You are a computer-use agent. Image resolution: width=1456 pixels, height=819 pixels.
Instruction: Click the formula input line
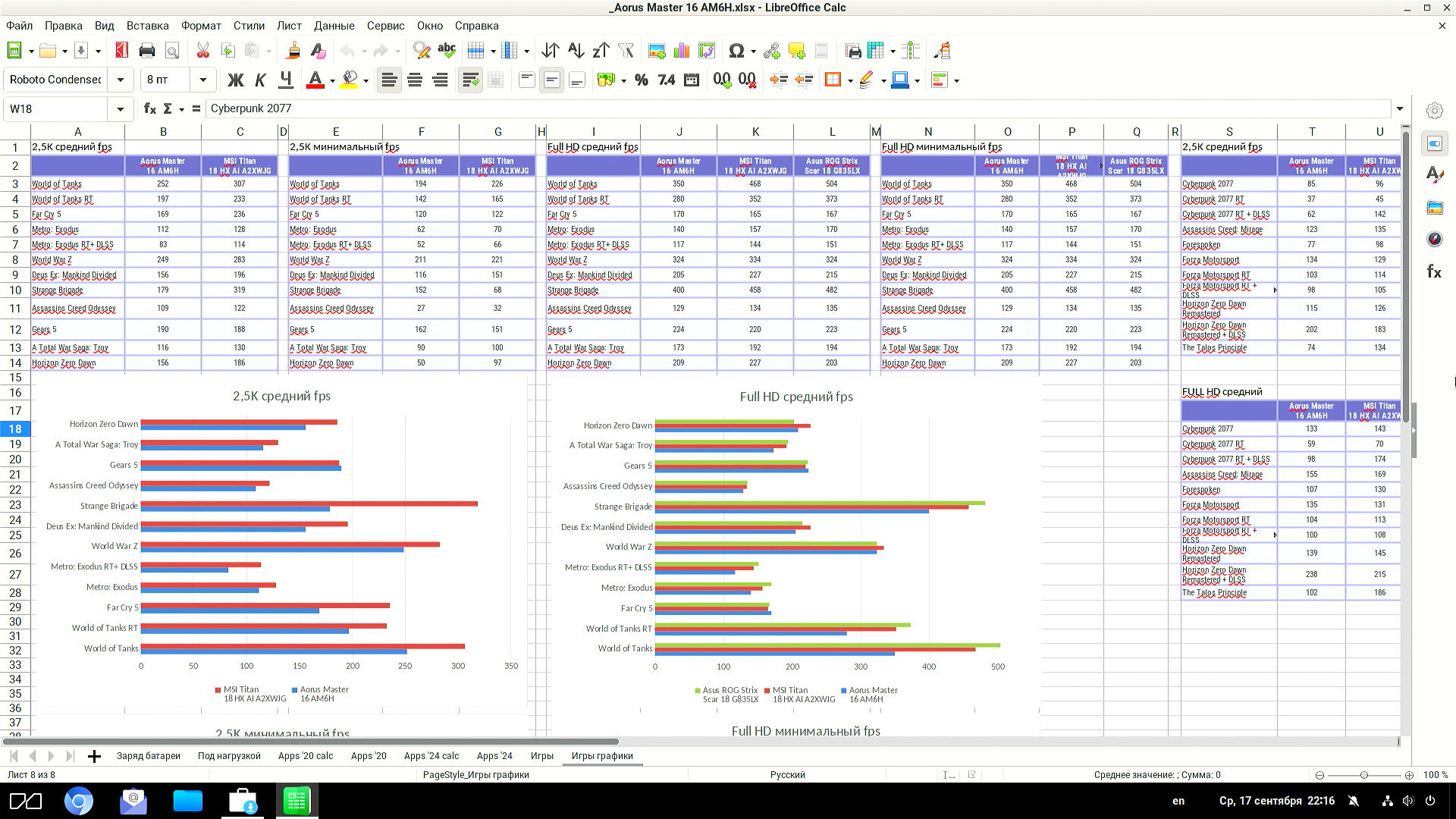[x=758, y=108]
